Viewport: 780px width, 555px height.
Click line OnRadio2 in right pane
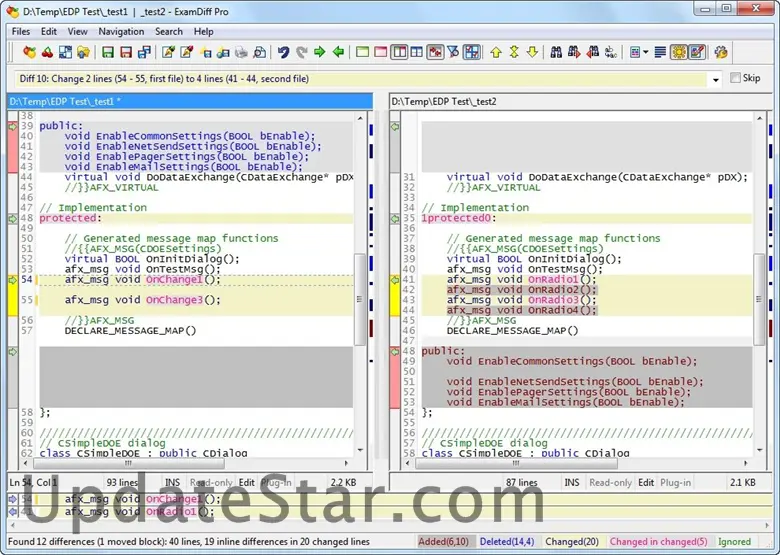tap(521, 290)
